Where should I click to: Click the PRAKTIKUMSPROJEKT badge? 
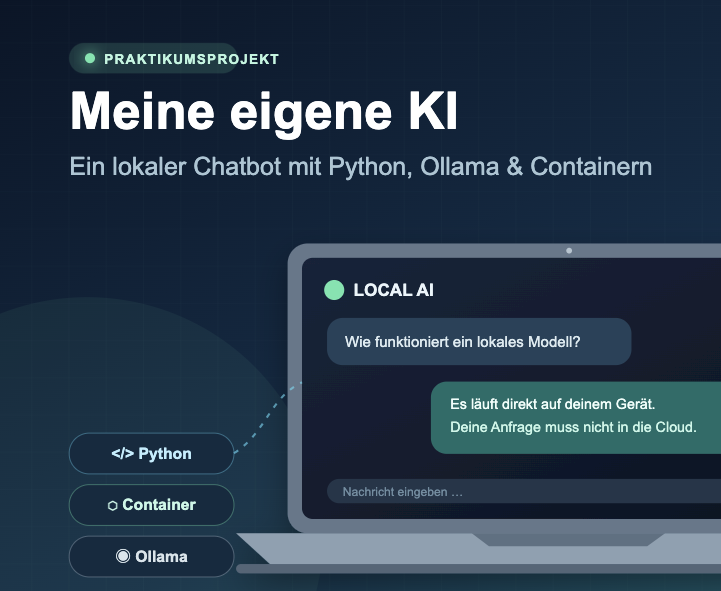(x=154, y=58)
